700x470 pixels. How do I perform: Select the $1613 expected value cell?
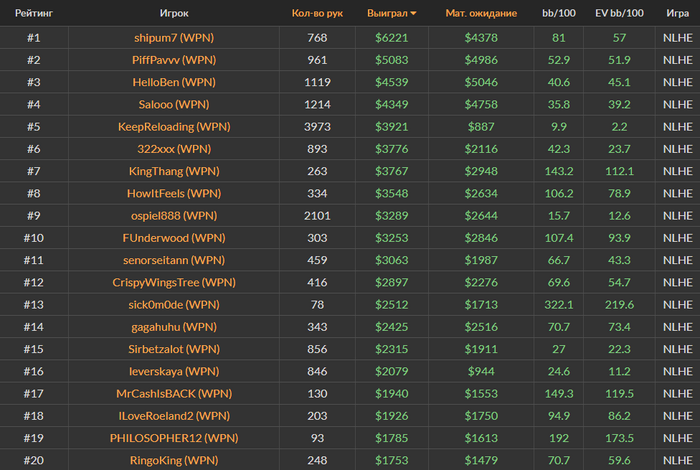[481, 438]
